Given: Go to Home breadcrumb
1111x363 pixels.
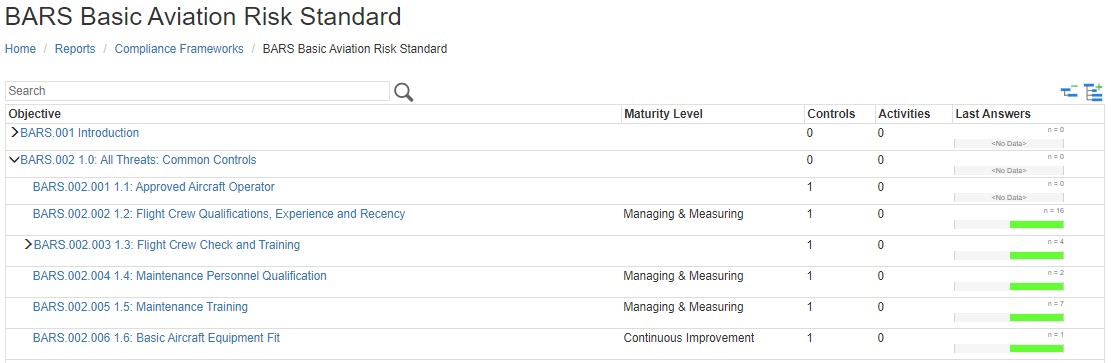Looking at the screenshot, I should 21,49.
